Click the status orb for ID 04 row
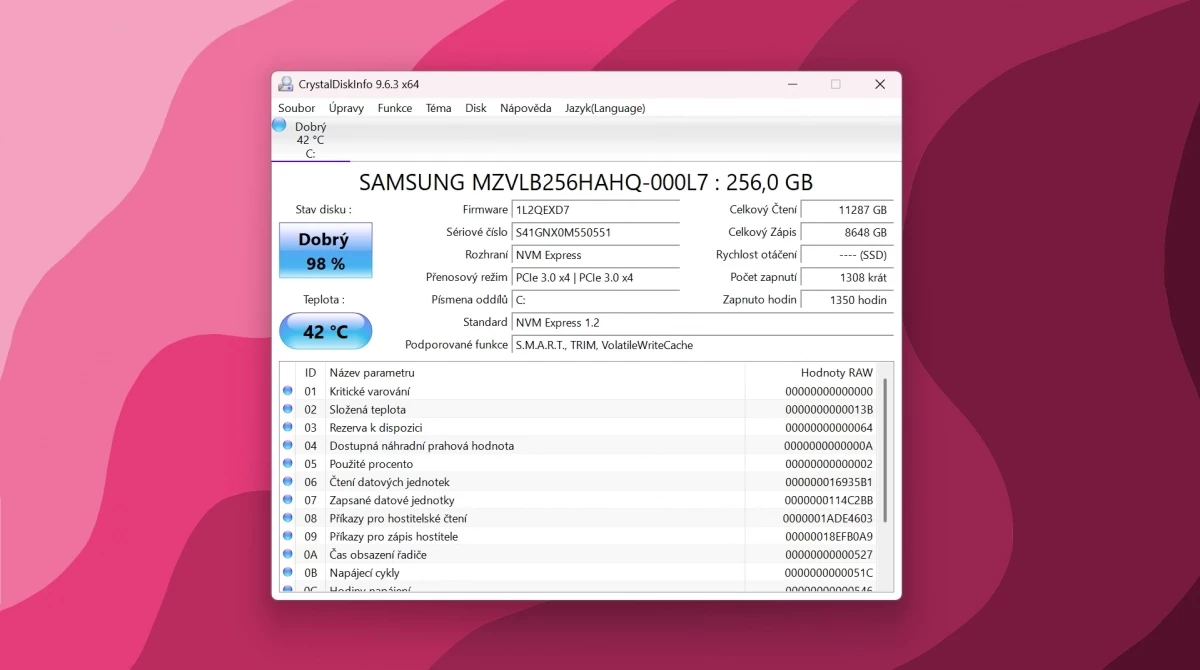The height and width of the screenshot is (670, 1200). click(x=288, y=445)
